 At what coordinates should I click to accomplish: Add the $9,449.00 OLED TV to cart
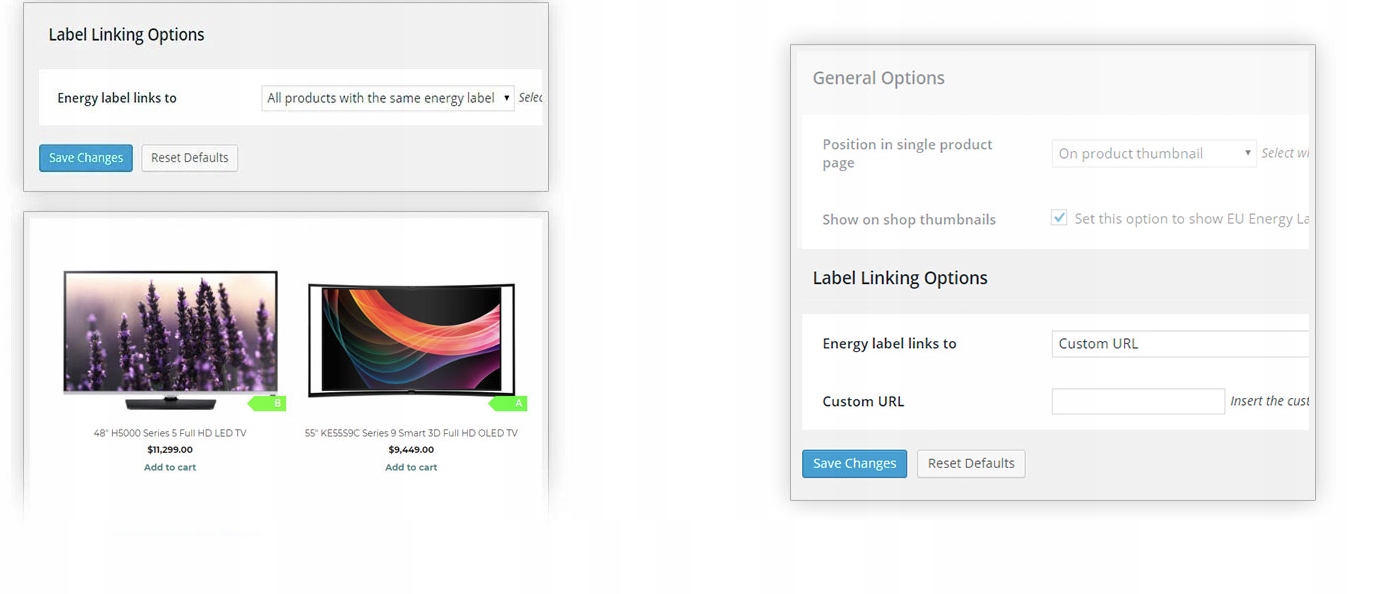[x=411, y=467]
